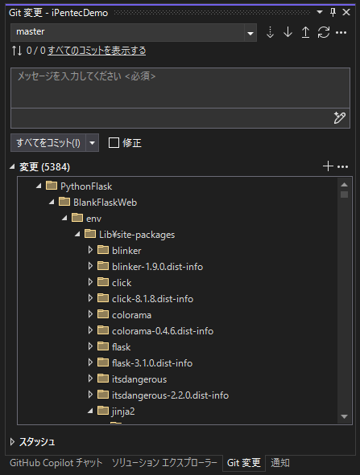Click the 変更 (5384) heading text
The image size is (360, 475).
[x=45, y=167]
